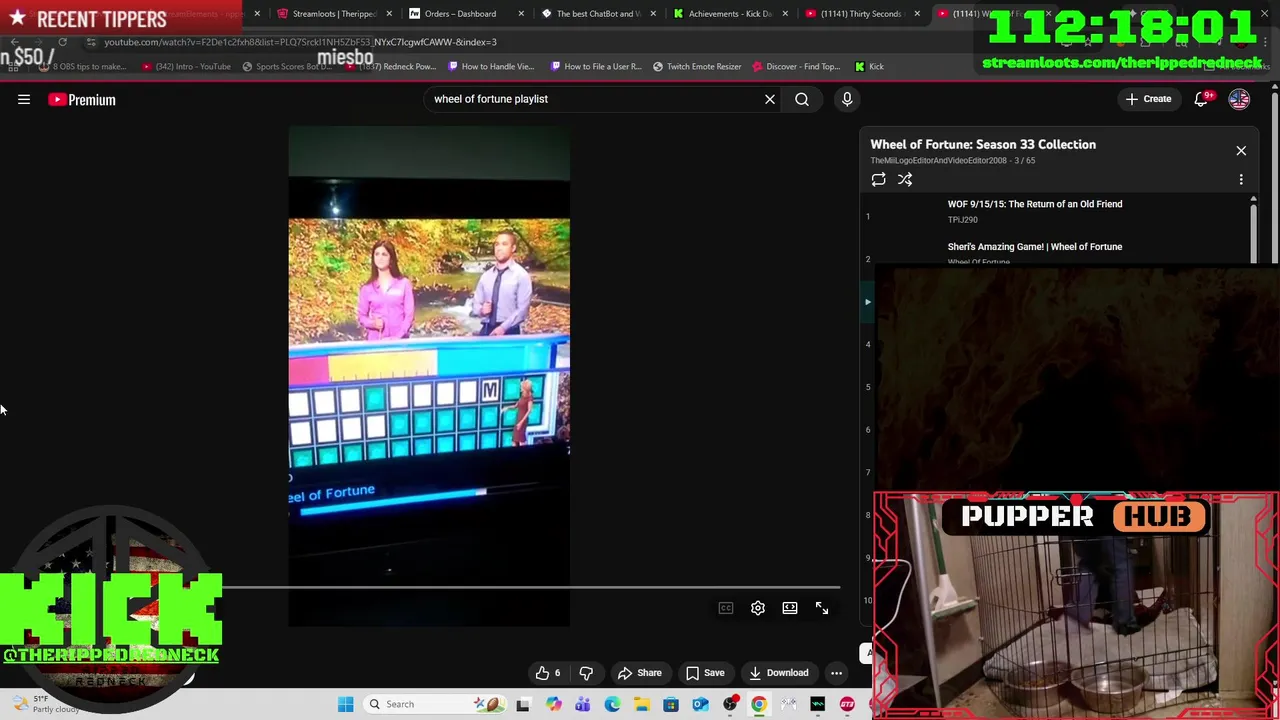Viewport: 1280px width, 720px height.
Task: Open the Kick bookmark
Action: [869, 66]
